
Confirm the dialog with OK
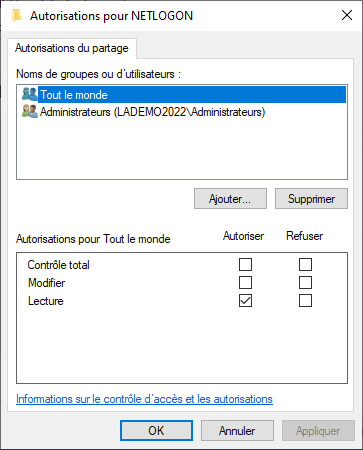point(156,431)
